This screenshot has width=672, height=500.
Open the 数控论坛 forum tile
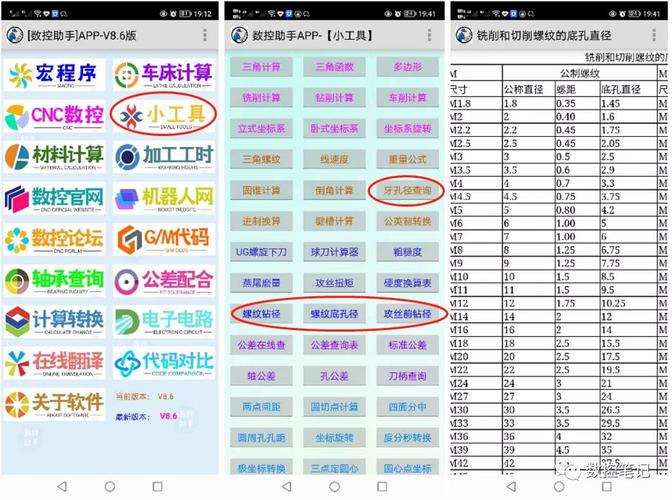(x=54, y=240)
